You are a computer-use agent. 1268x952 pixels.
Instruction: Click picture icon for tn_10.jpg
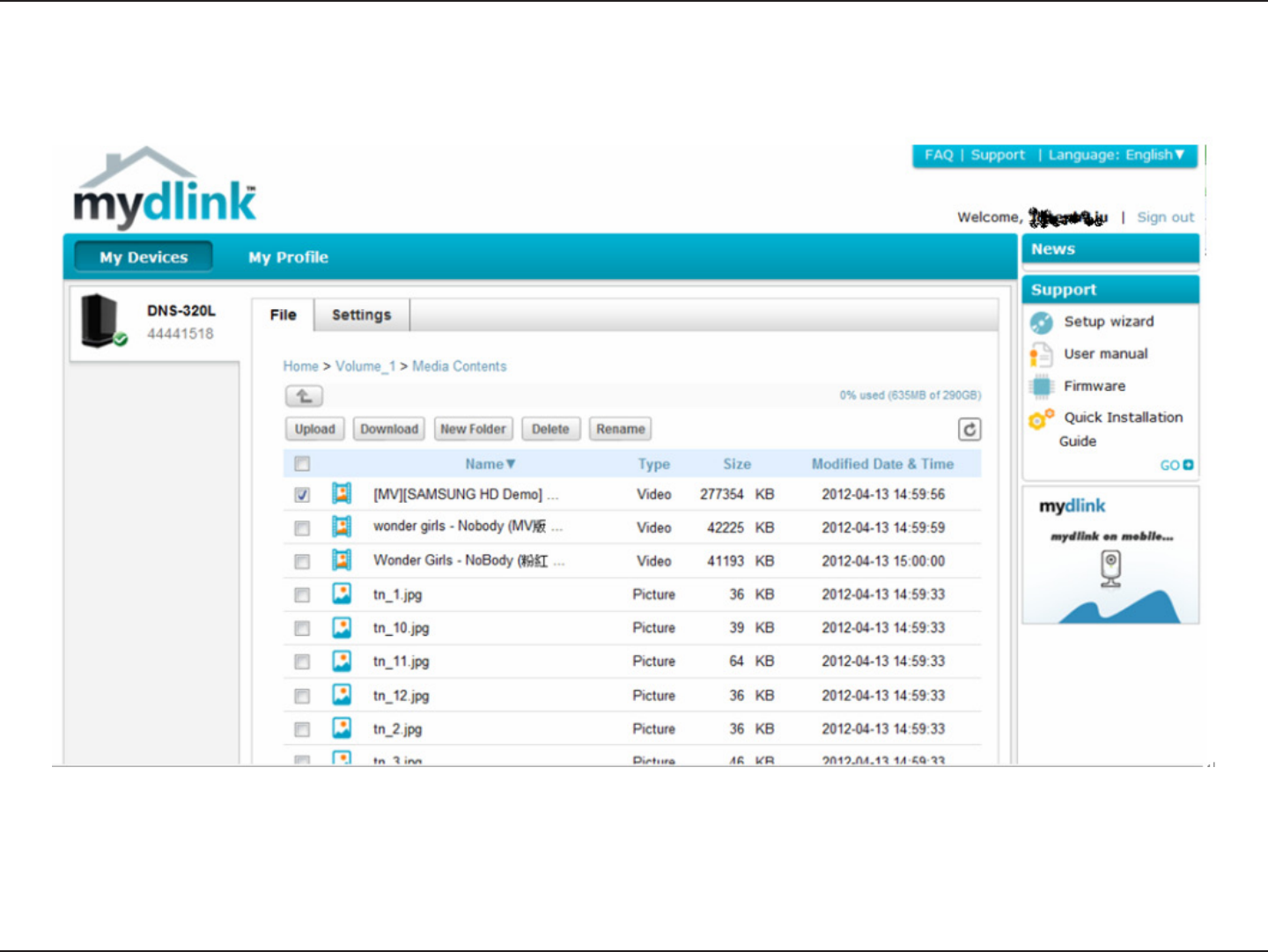(x=342, y=627)
